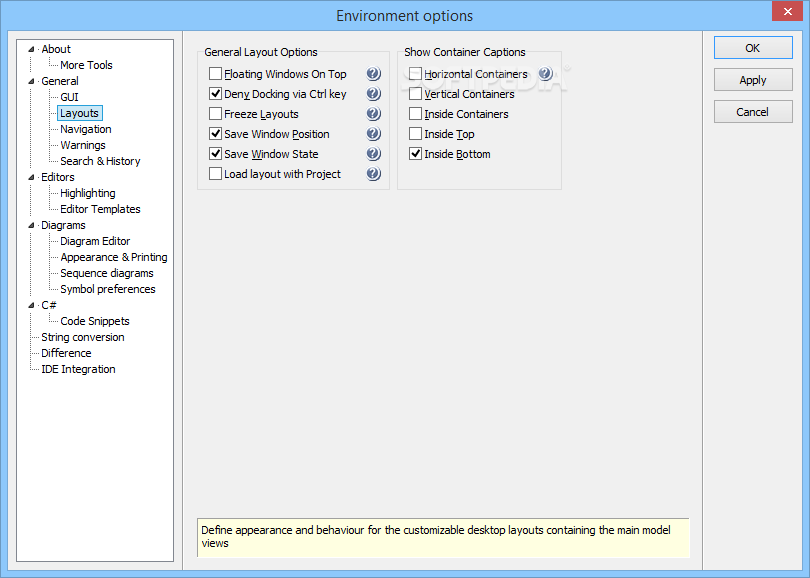The width and height of the screenshot is (810, 578).
Task: Open Diagram Editor settings
Action: point(95,241)
